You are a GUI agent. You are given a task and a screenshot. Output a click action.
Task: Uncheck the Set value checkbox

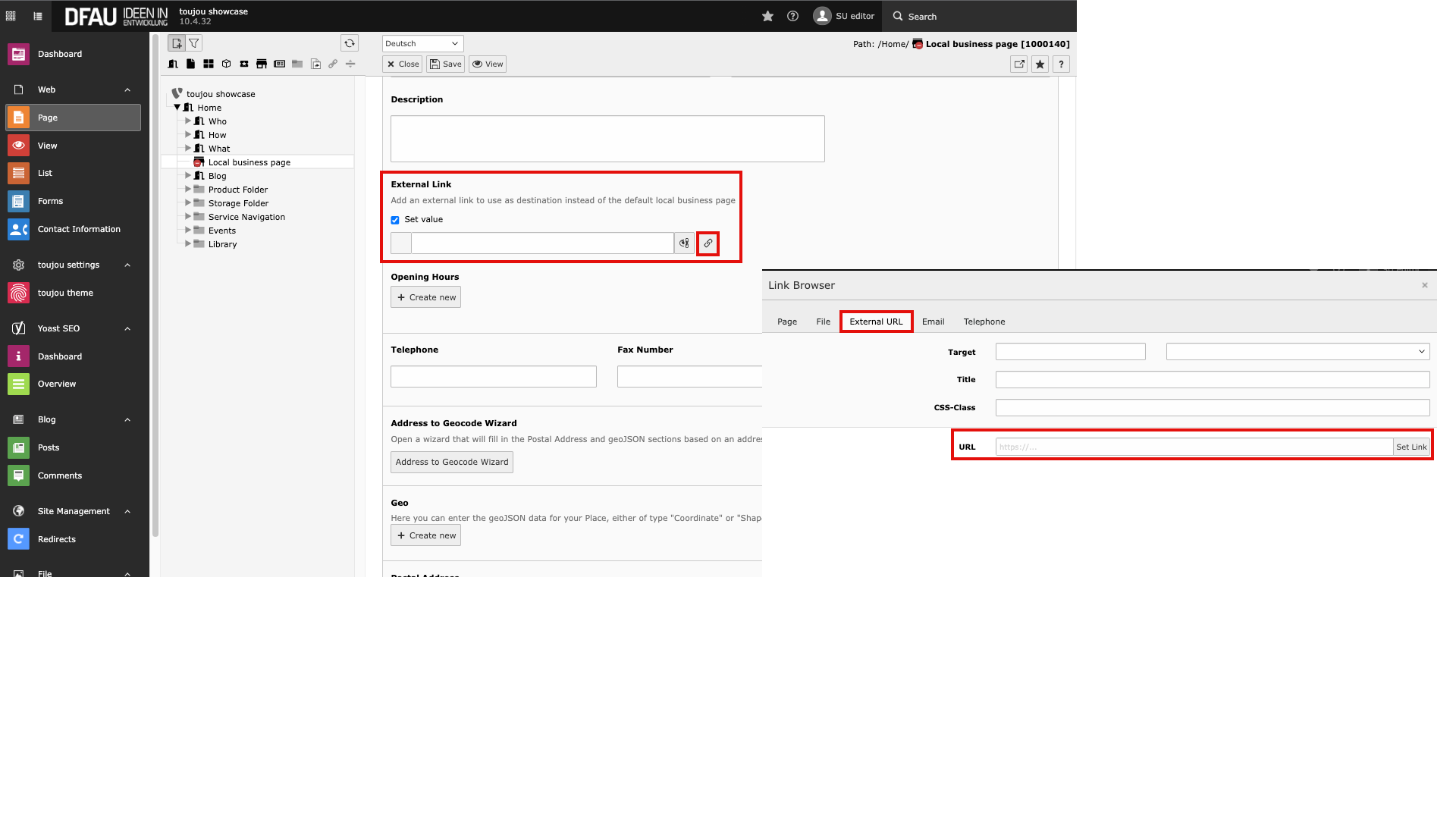pyautogui.click(x=395, y=220)
